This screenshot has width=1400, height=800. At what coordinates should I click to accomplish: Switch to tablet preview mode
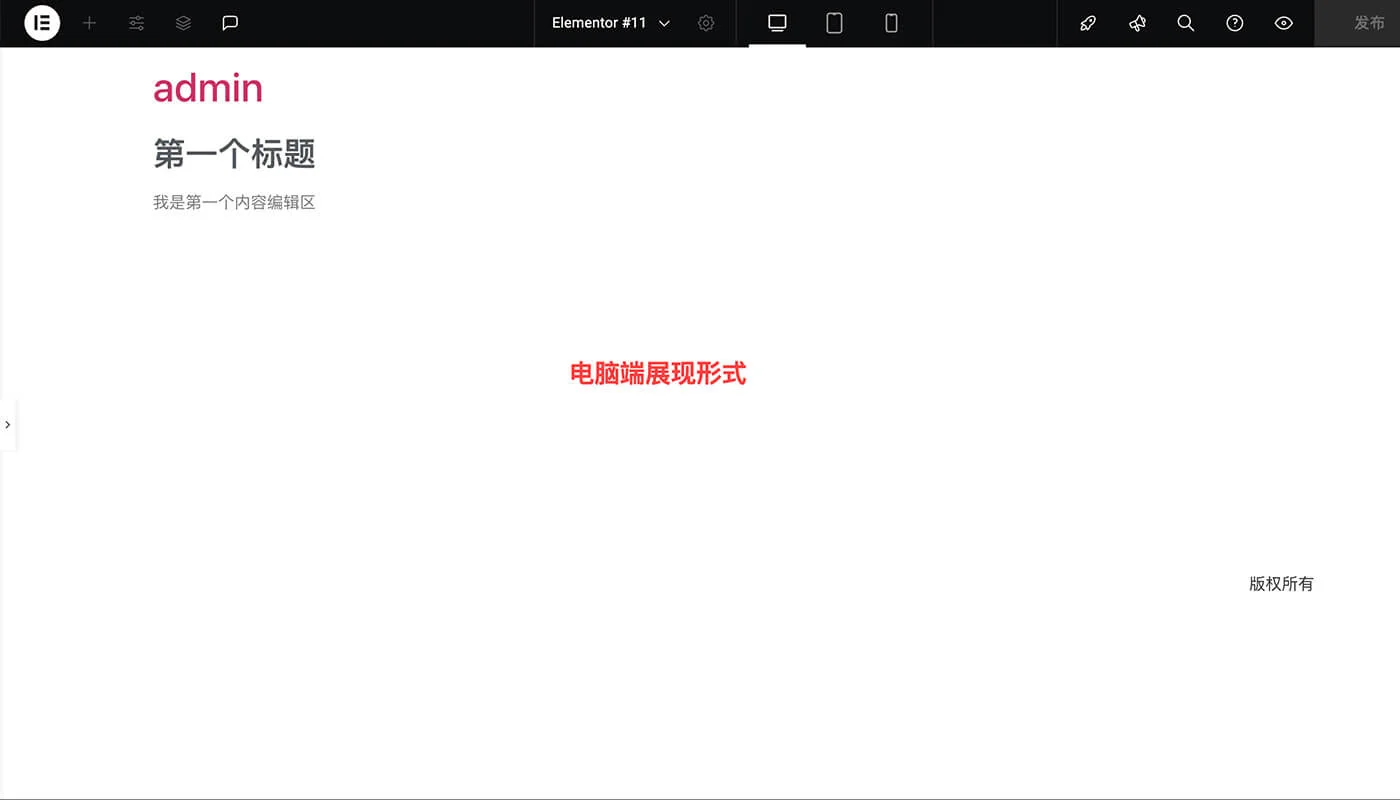(834, 23)
